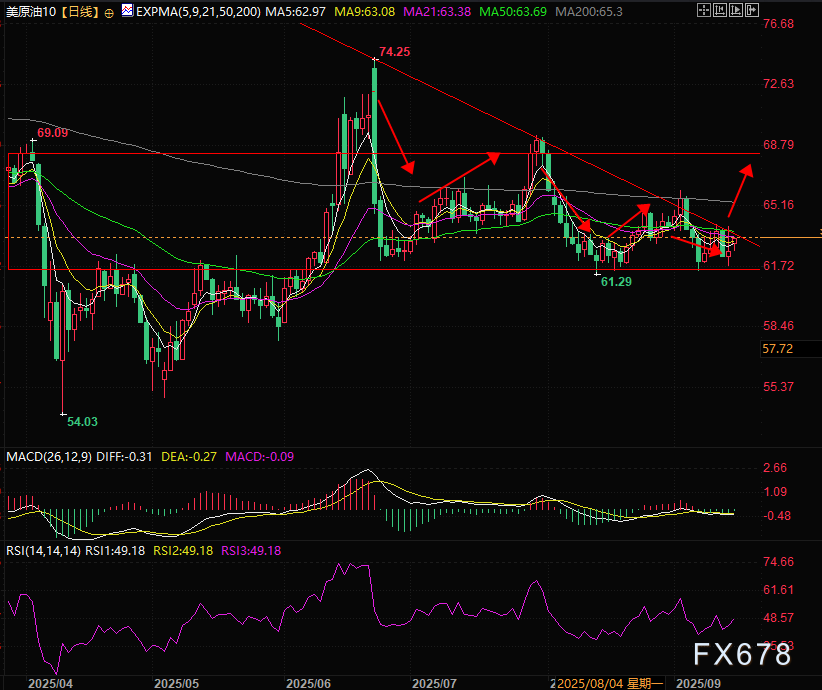Viewport: 822px width, 690px height.
Task: Click the rightmost upward red arrow annotation
Action: 739,188
